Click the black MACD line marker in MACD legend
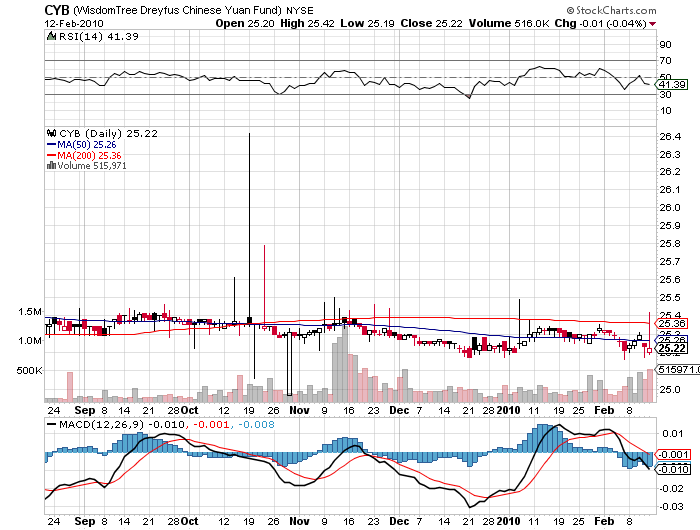The height and width of the screenshot is (530, 700). (x=52, y=424)
